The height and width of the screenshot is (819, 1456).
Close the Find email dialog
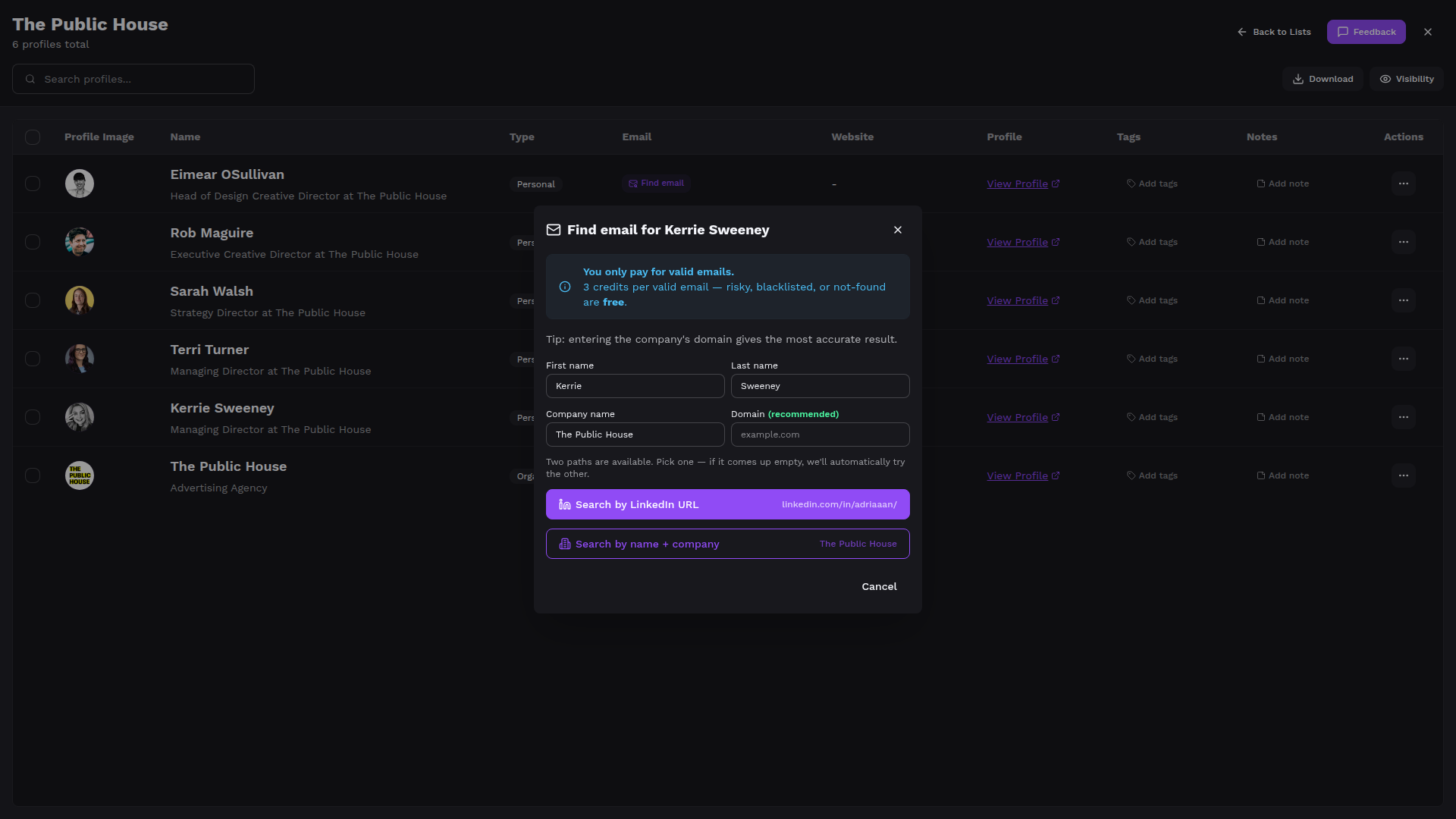pos(898,230)
